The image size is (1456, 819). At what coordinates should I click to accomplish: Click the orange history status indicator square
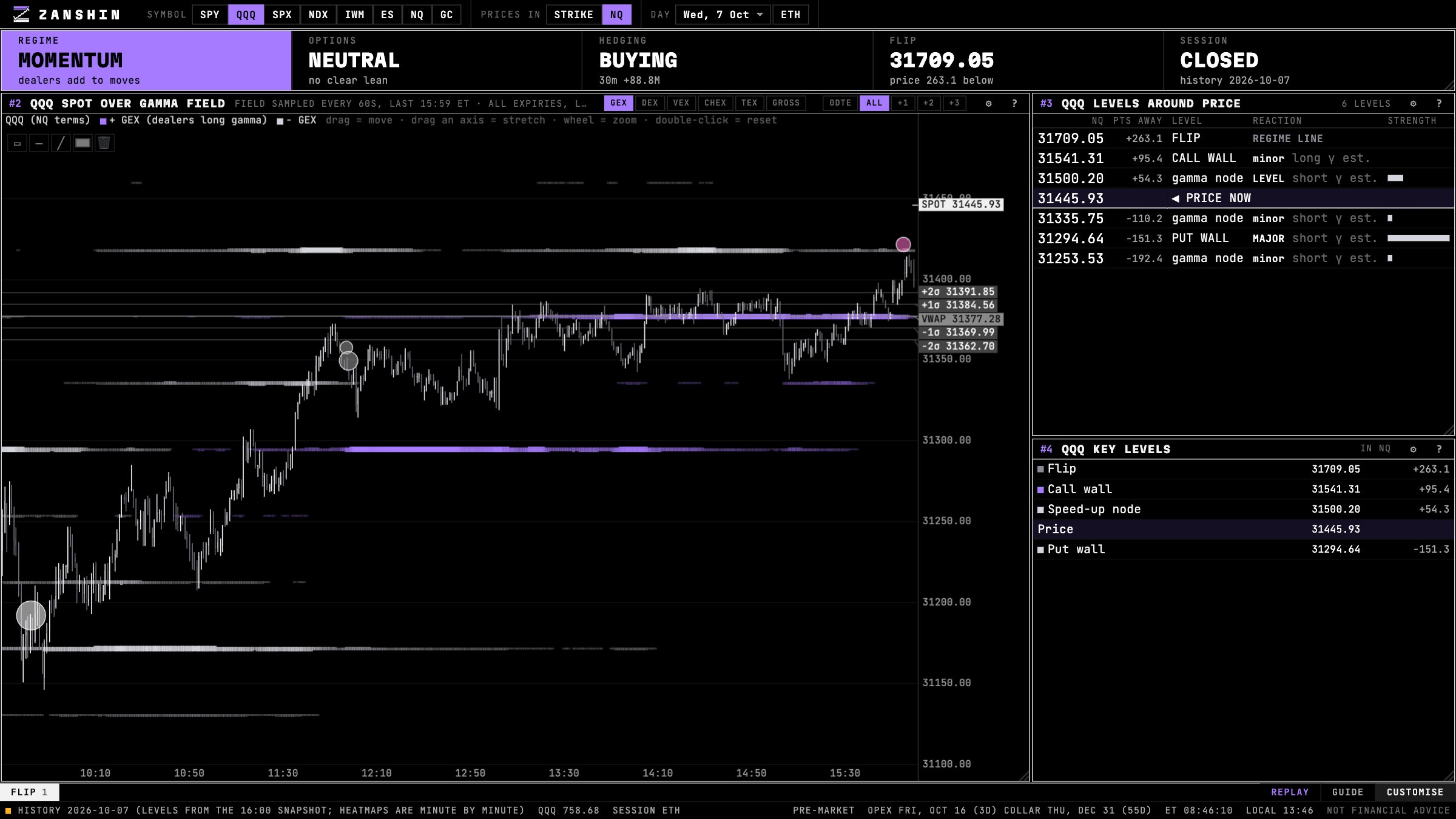pyautogui.click(x=8, y=811)
